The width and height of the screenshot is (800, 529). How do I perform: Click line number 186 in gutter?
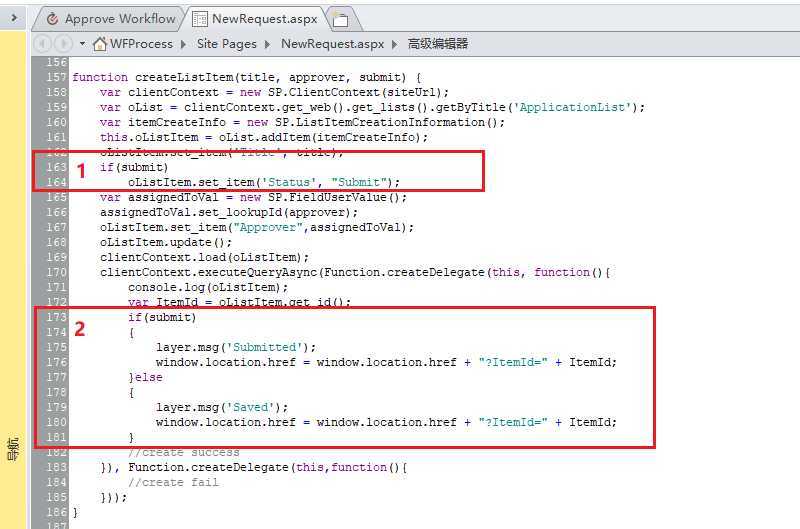pyautogui.click(x=56, y=512)
